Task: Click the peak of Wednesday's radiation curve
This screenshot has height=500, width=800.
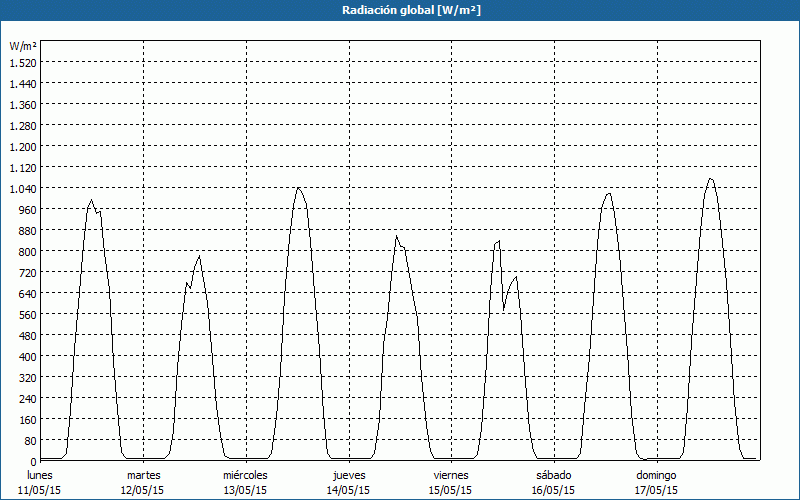Action: tap(298, 188)
